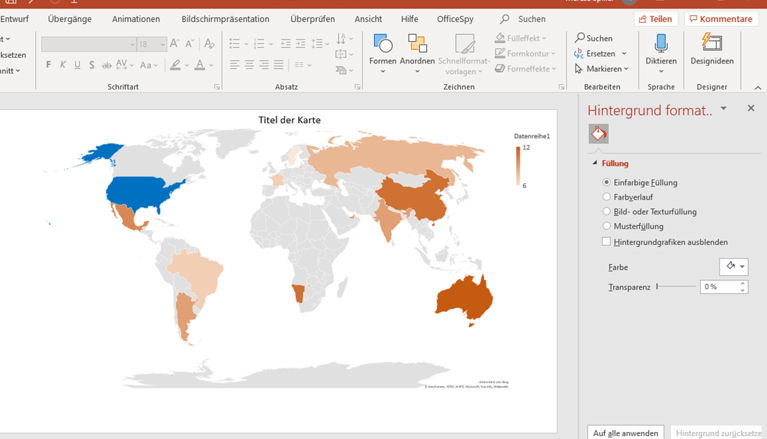This screenshot has height=439, width=767.
Task: Click the numbered list icon
Action: [259, 44]
